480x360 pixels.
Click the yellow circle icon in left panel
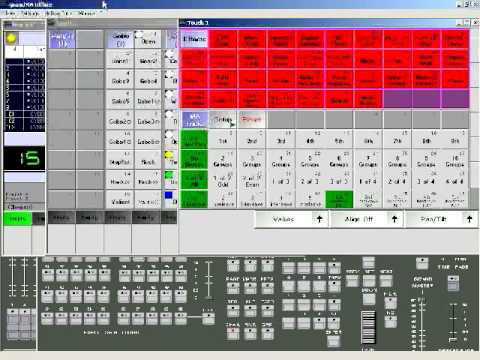(x=11, y=38)
